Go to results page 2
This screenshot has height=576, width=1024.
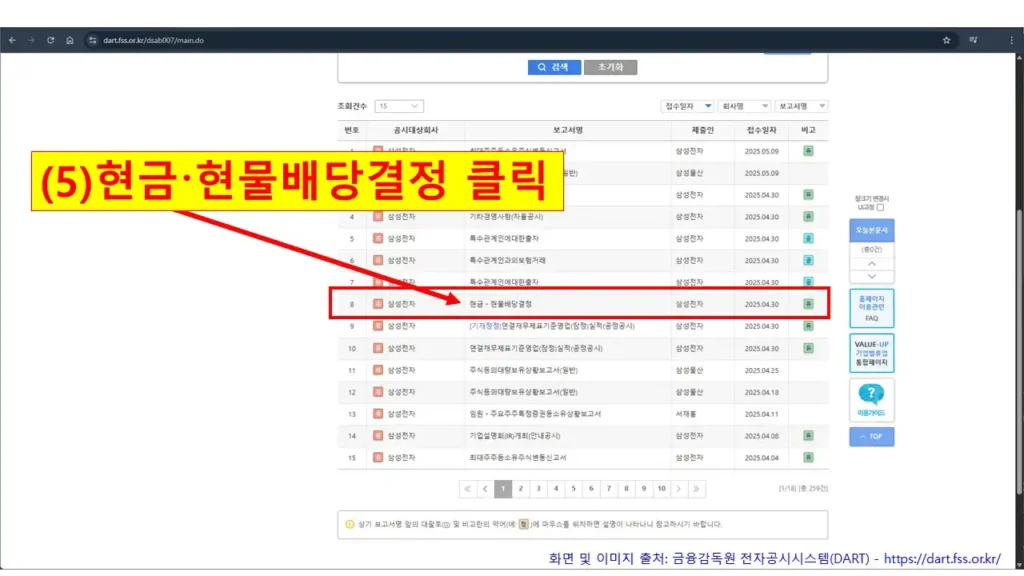click(x=520, y=488)
